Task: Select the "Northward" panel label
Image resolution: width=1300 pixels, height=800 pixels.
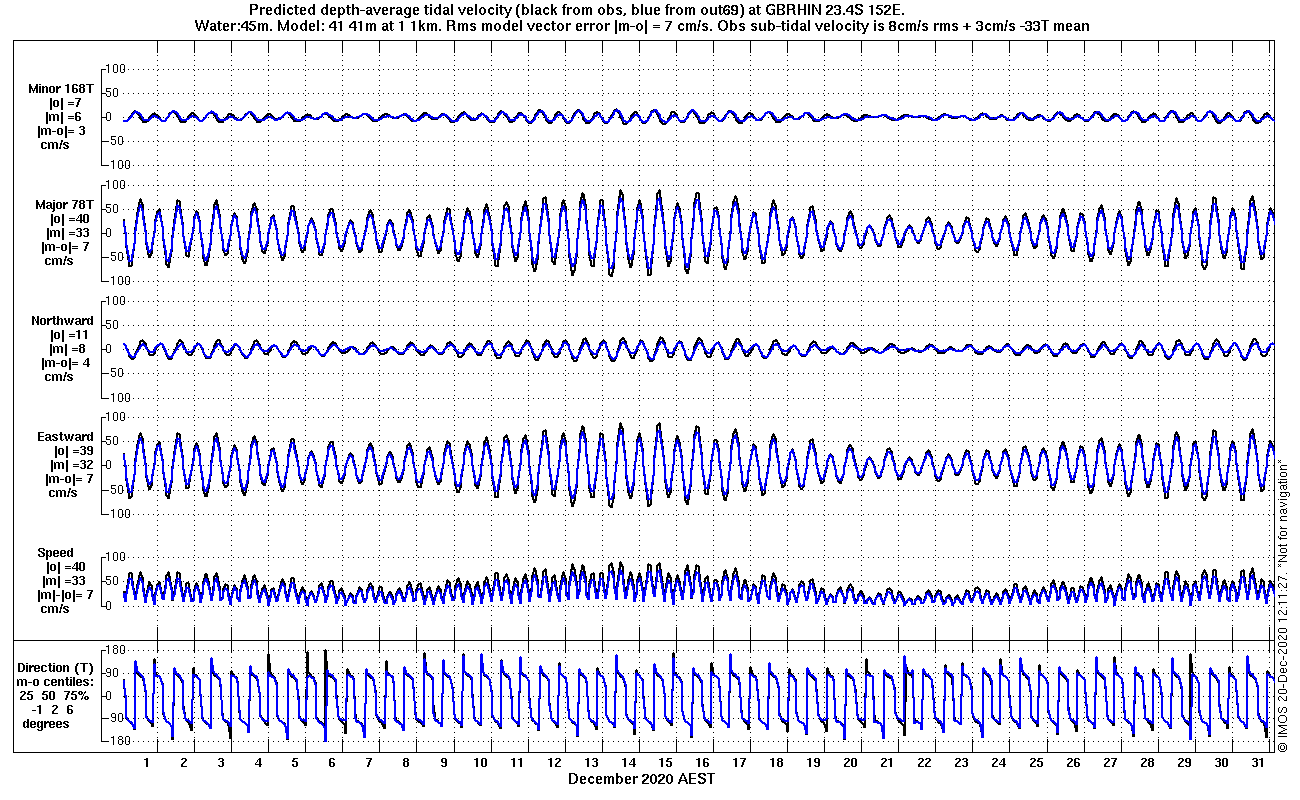Action: (x=62, y=321)
